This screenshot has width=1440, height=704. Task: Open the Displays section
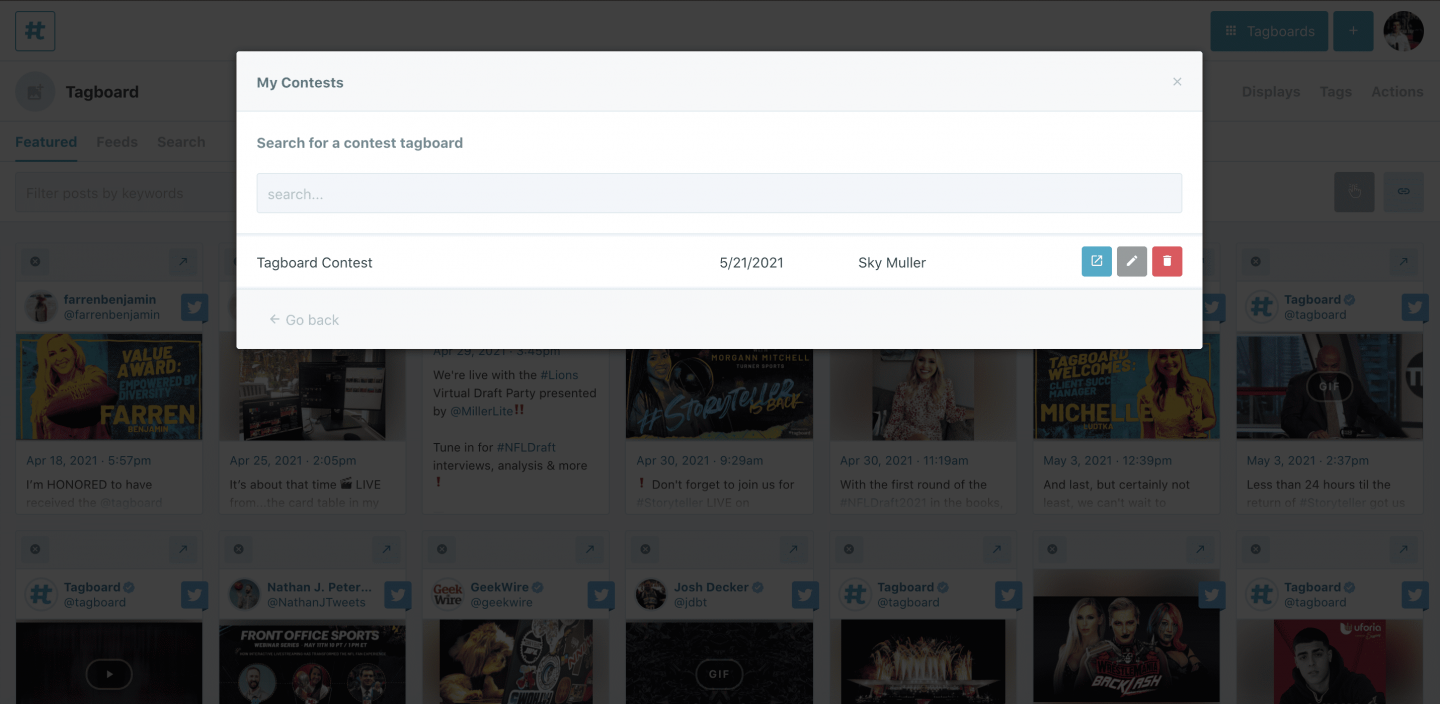pos(1270,91)
